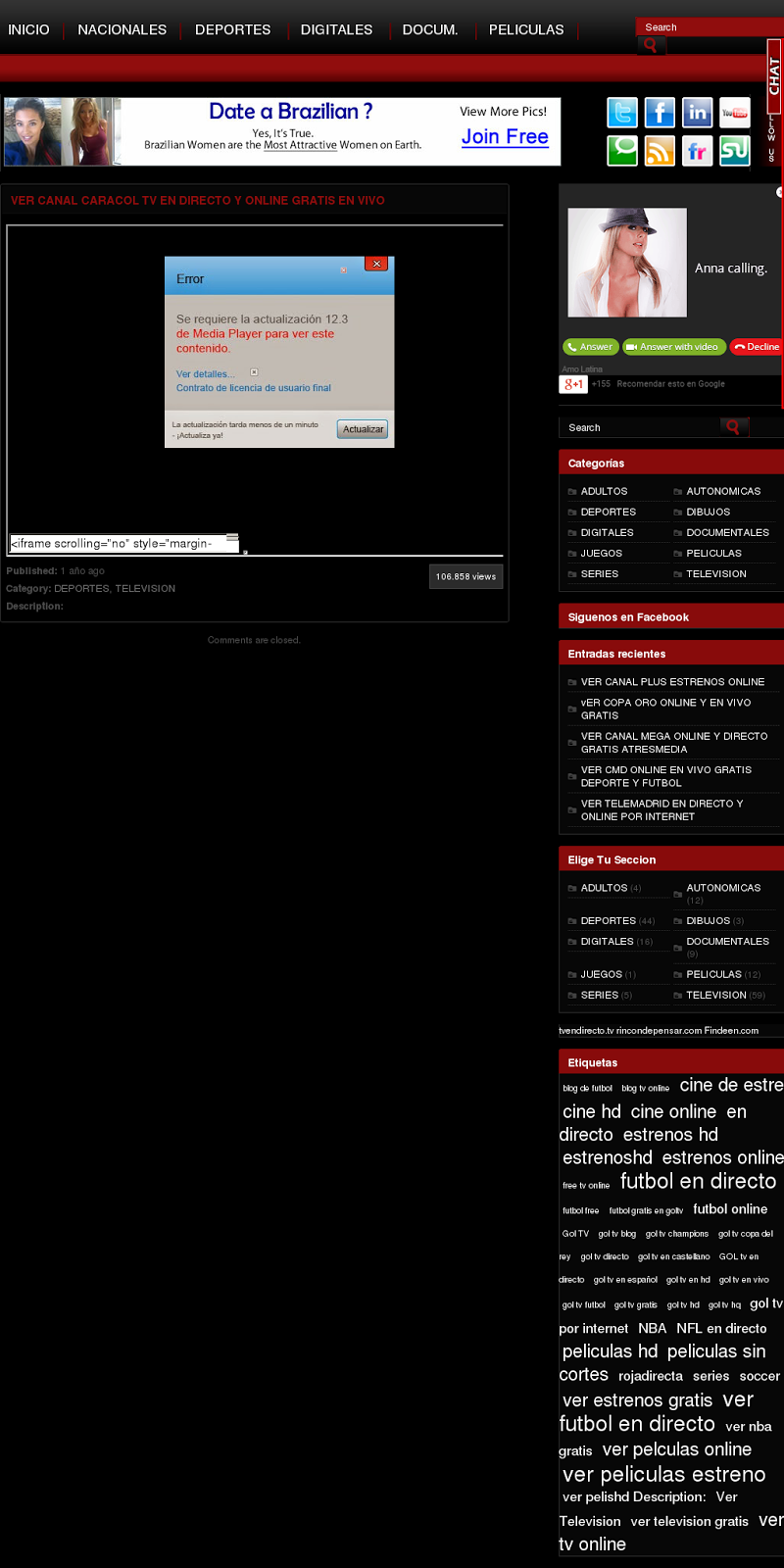
Task: Open DIBUJOS in Categorías
Action: (x=708, y=512)
